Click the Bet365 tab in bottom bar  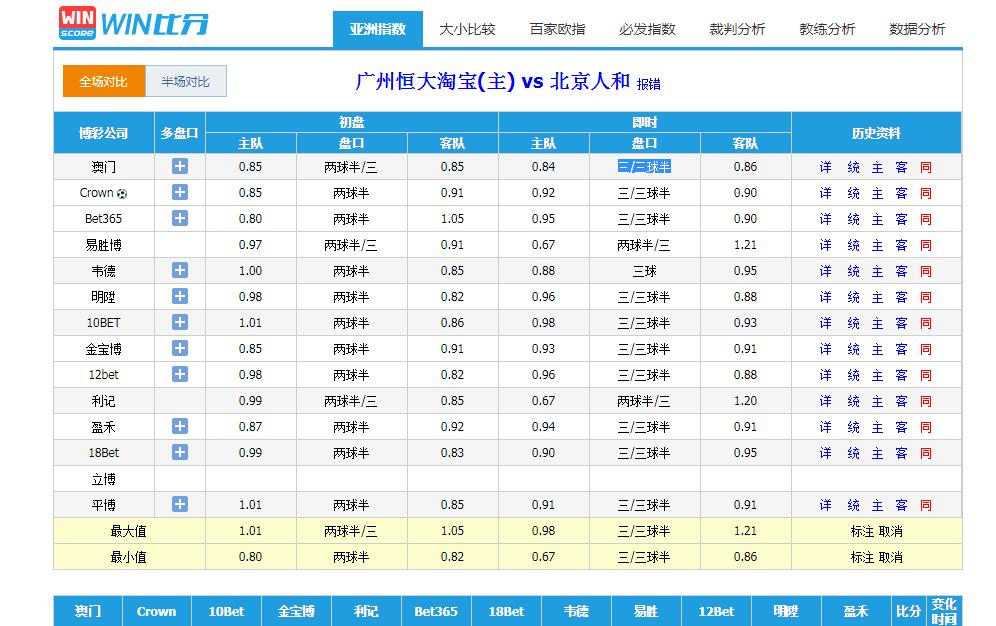point(436,611)
